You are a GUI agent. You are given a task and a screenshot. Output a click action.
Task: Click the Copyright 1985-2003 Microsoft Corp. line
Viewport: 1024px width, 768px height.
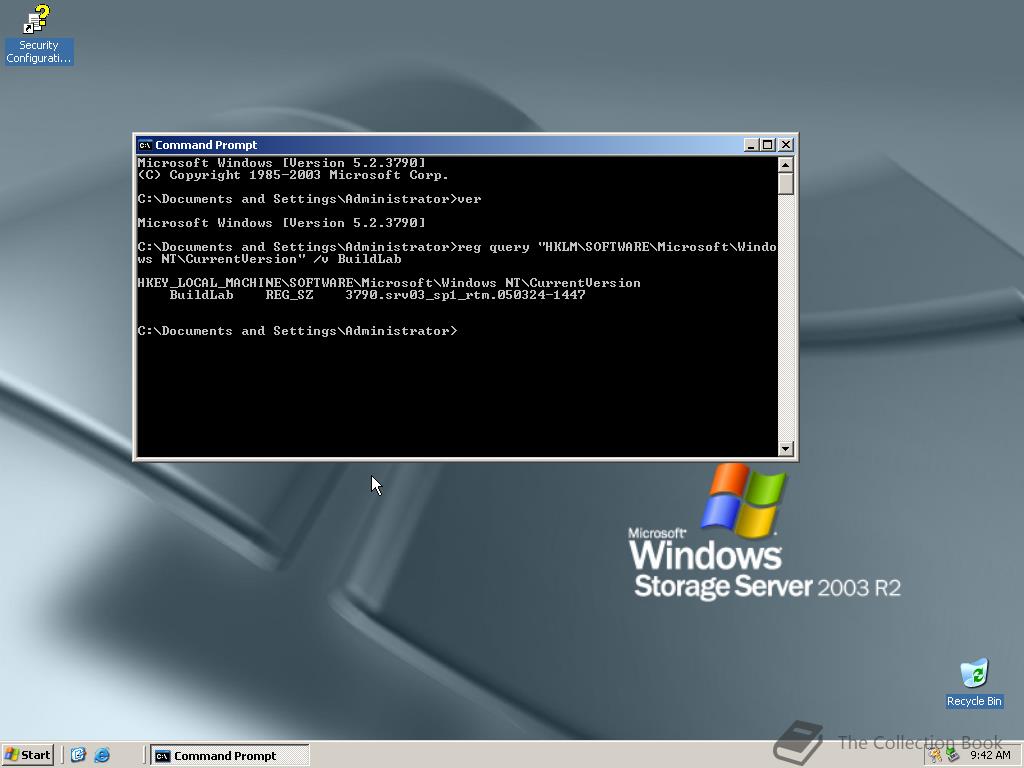(293, 175)
